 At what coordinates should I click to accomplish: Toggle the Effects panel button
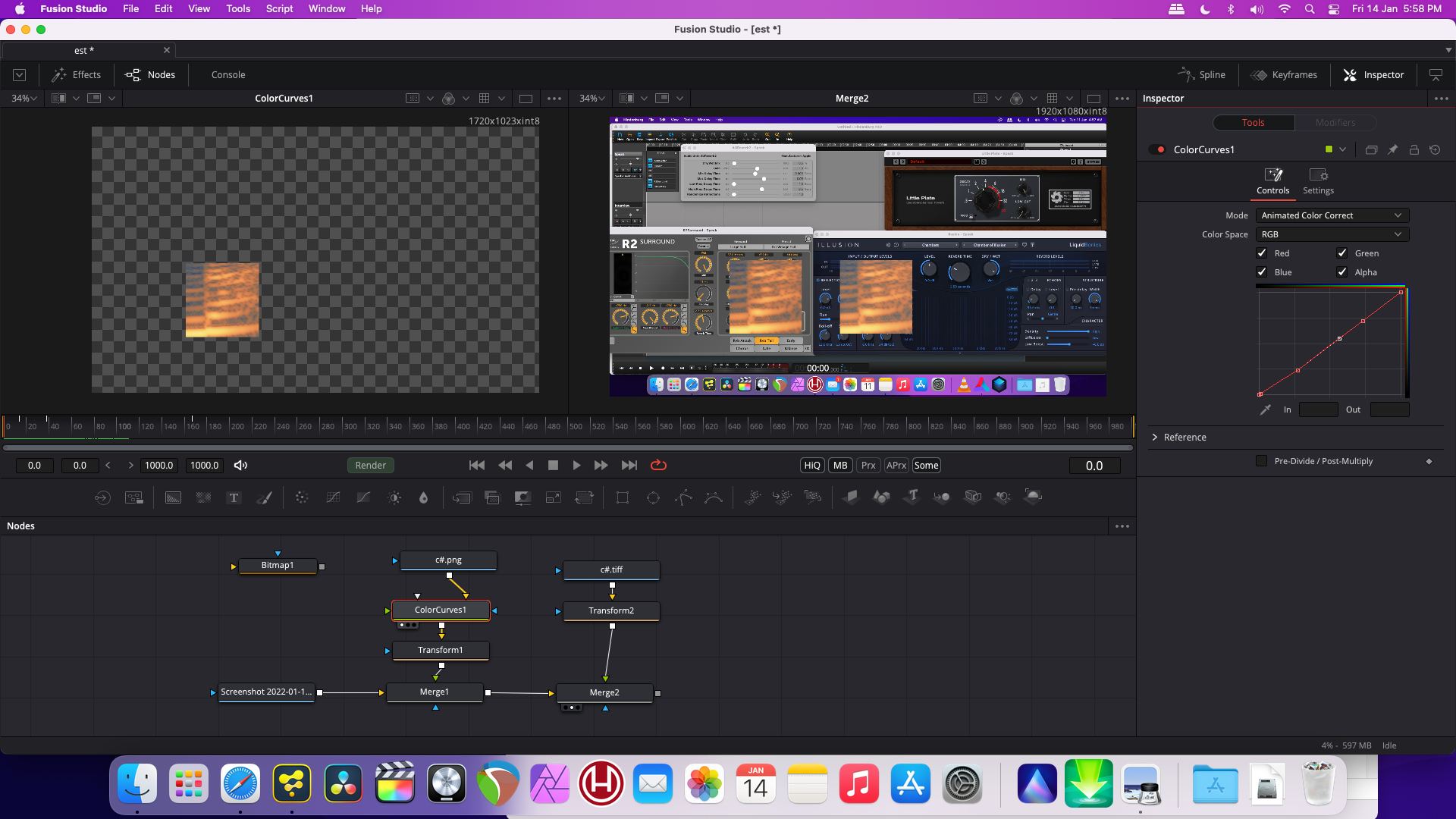(x=76, y=75)
